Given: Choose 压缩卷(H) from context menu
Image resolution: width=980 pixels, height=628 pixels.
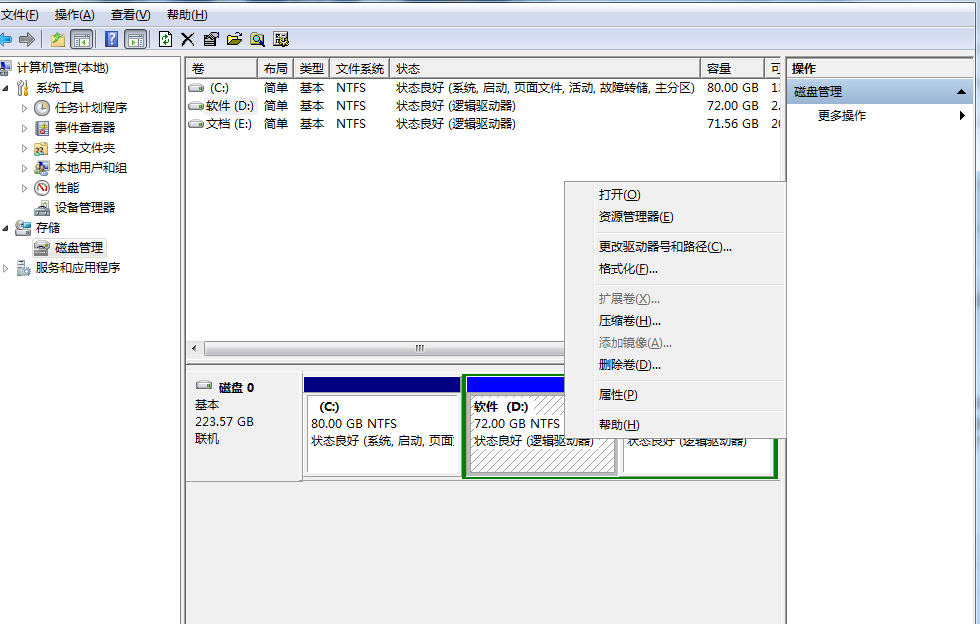Looking at the screenshot, I should click(674, 321).
